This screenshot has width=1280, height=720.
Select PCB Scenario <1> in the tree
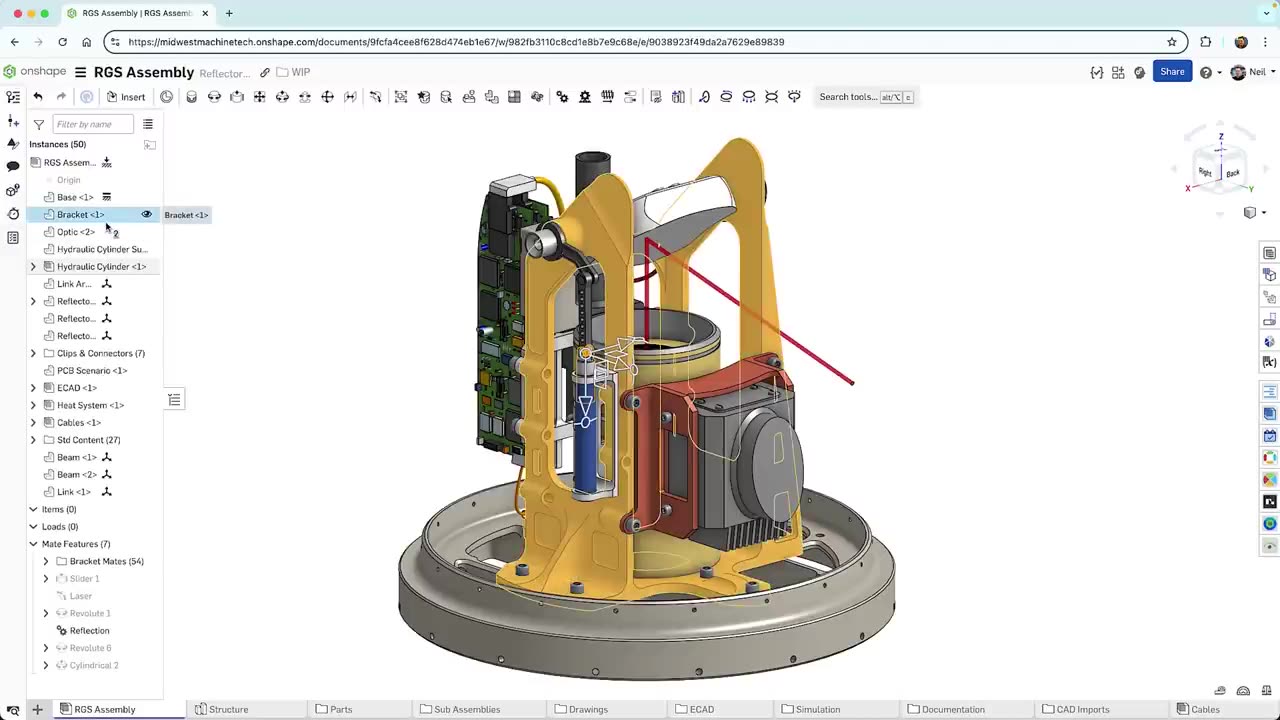(92, 371)
